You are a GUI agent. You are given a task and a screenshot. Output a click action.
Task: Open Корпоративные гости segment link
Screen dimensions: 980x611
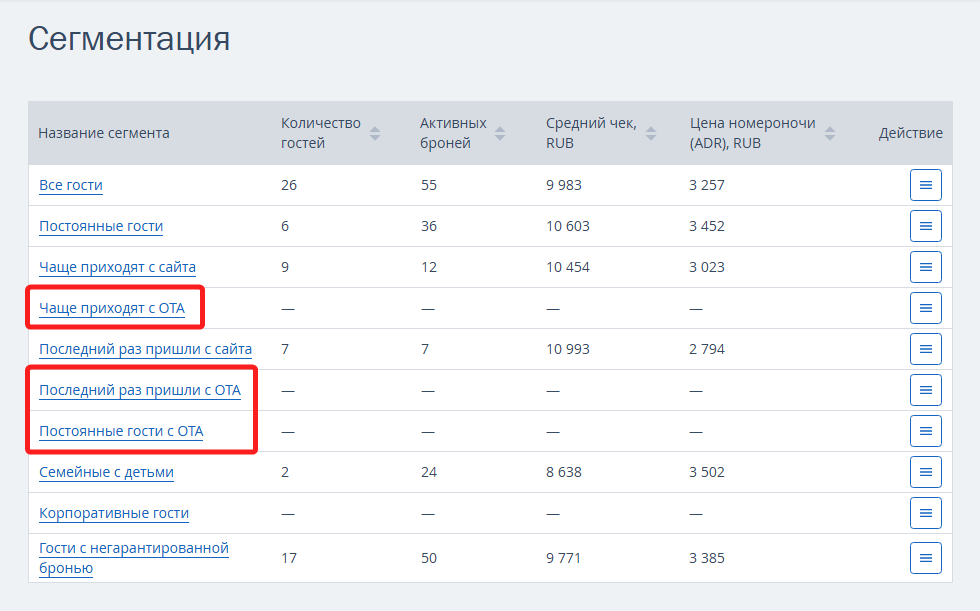114,513
